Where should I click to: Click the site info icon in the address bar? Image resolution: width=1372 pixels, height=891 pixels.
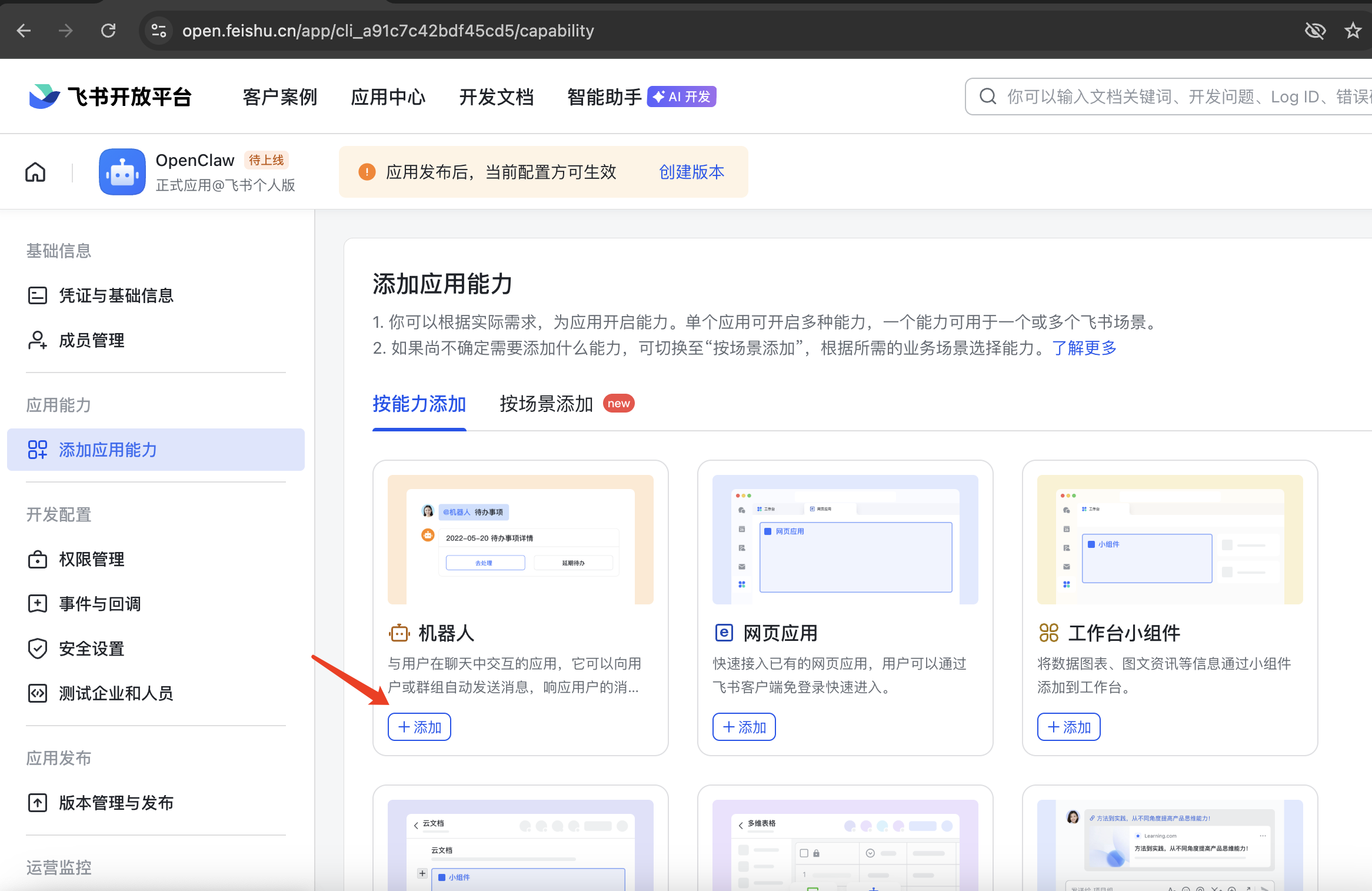tap(159, 31)
